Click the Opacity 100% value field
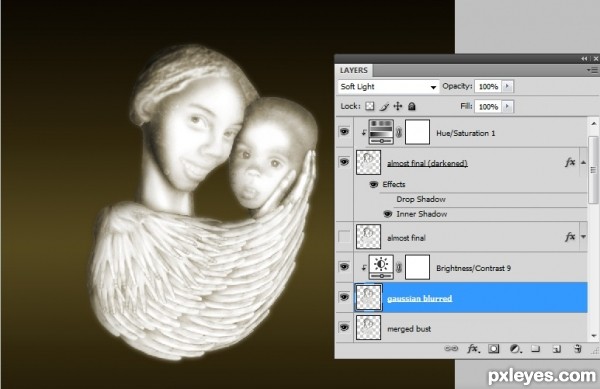 [x=488, y=86]
